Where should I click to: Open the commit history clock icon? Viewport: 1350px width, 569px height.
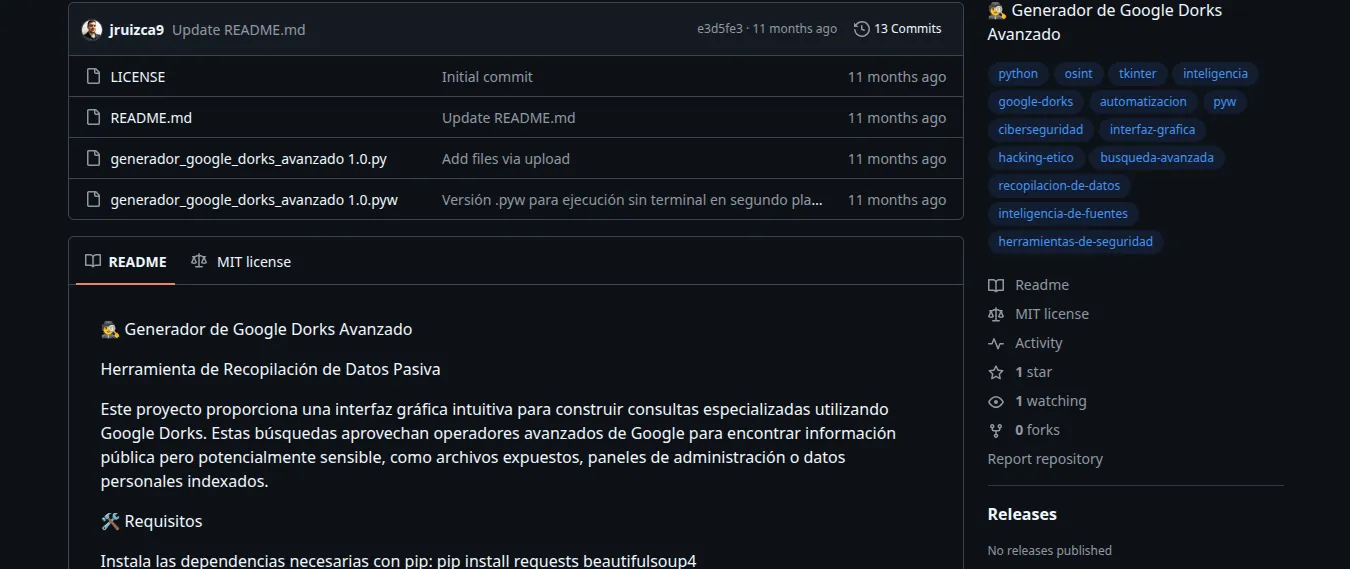[x=861, y=29]
